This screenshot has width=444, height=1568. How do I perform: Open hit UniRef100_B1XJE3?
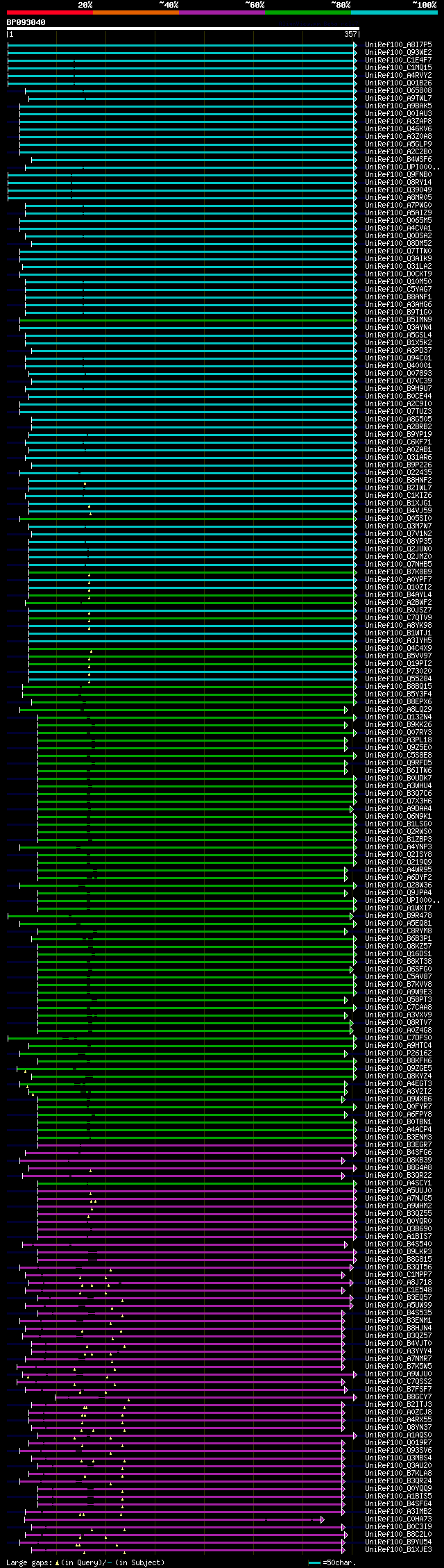[398, 1549]
